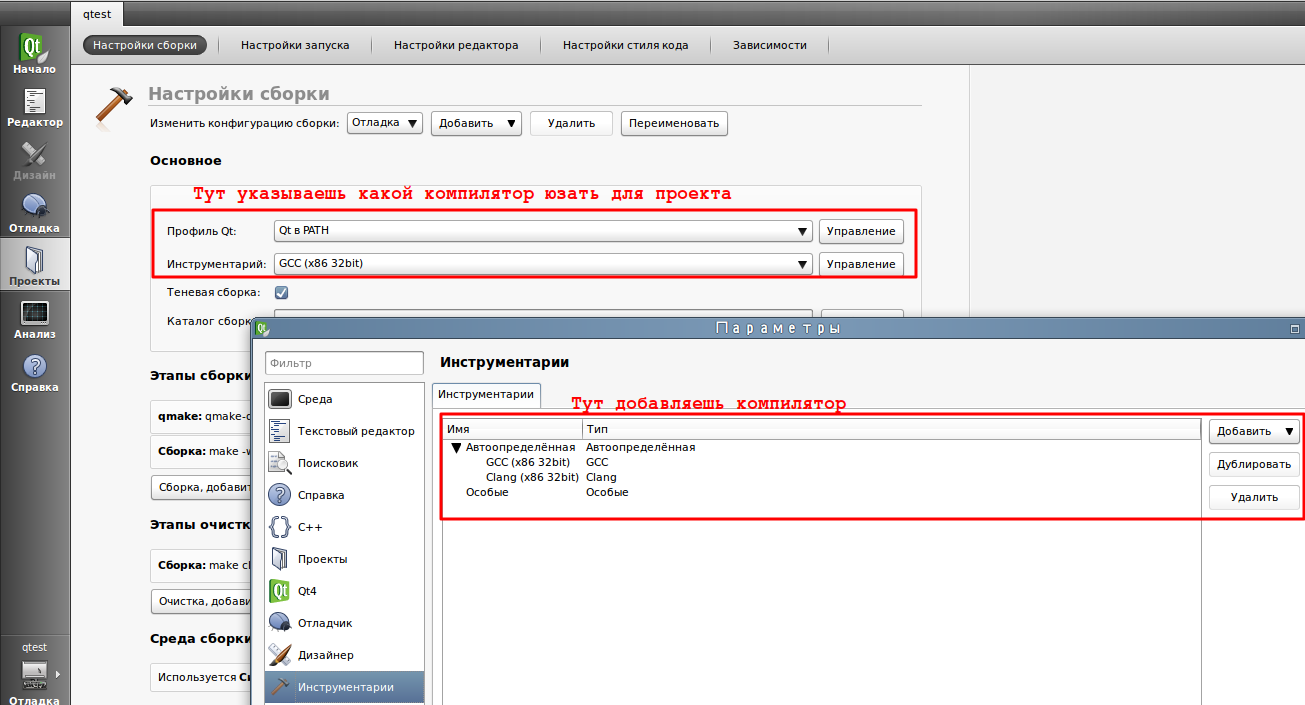Open Справка mode in the left sidebar
Image resolution: width=1305 pixels, height=705 pixels.
34,372
